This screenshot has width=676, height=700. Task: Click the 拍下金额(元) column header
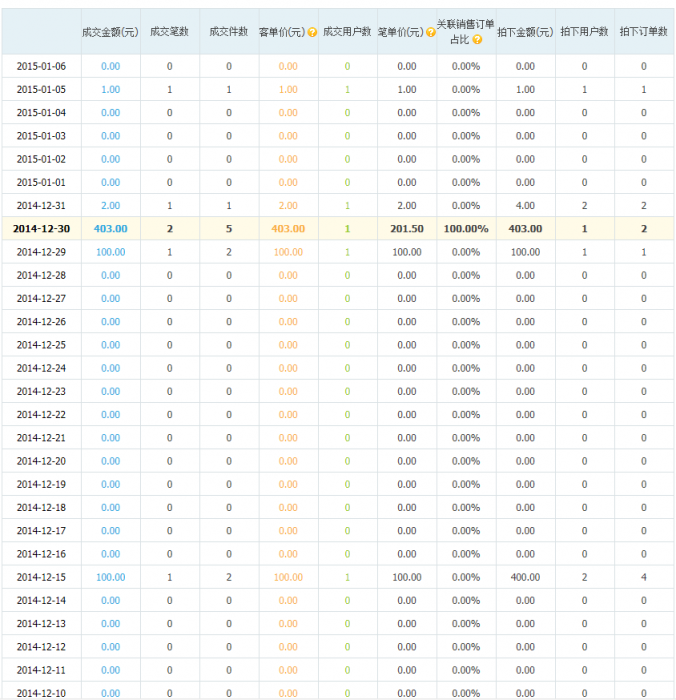click(525, 32)
